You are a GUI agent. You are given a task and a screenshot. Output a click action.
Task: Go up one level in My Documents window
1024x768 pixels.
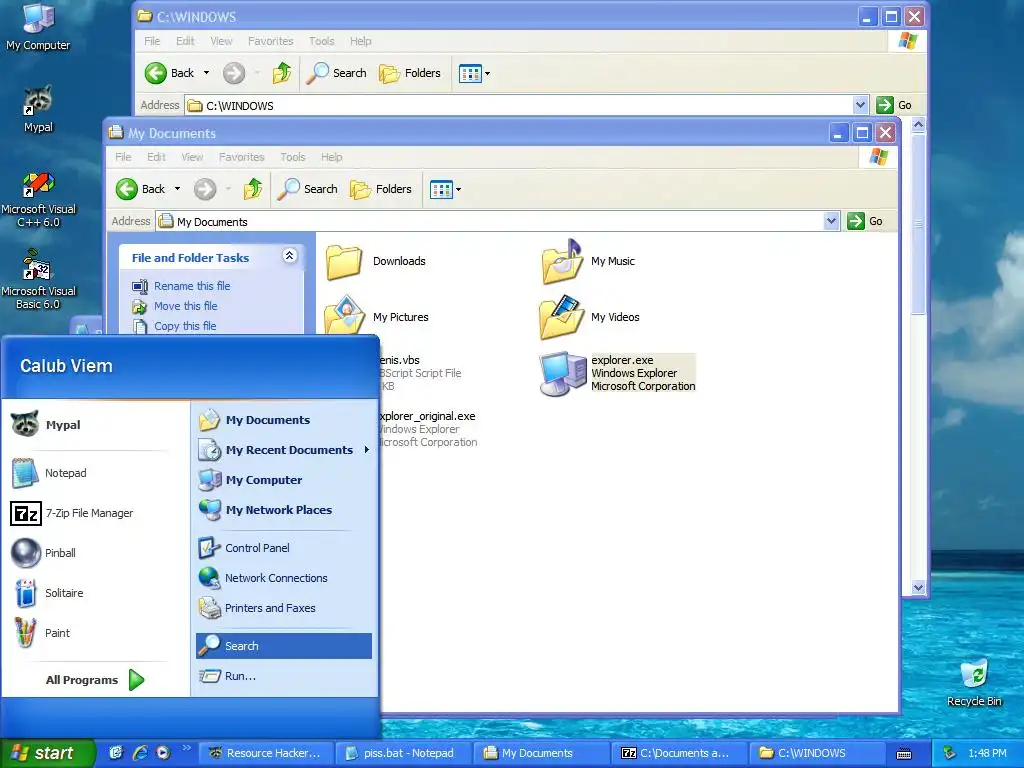pos(253,189)
